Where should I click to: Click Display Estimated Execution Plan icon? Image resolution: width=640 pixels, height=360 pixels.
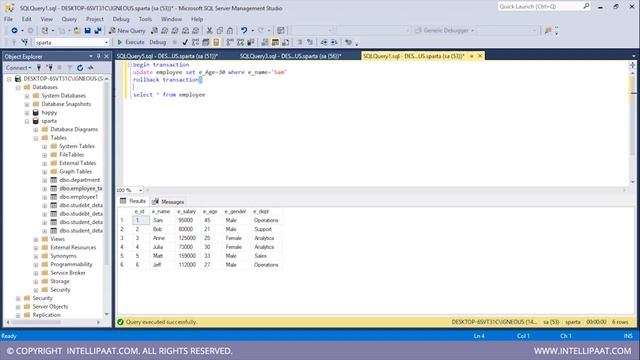tap(196, 42)
